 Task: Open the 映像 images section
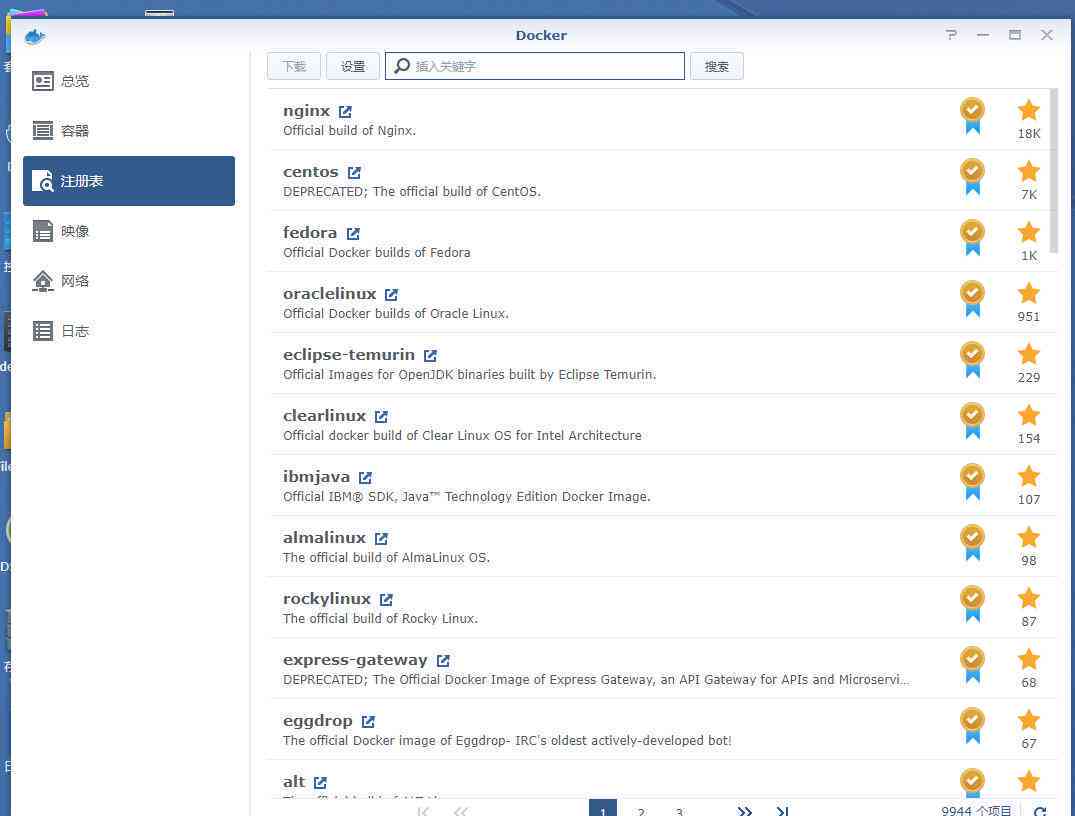coord(129,231)
